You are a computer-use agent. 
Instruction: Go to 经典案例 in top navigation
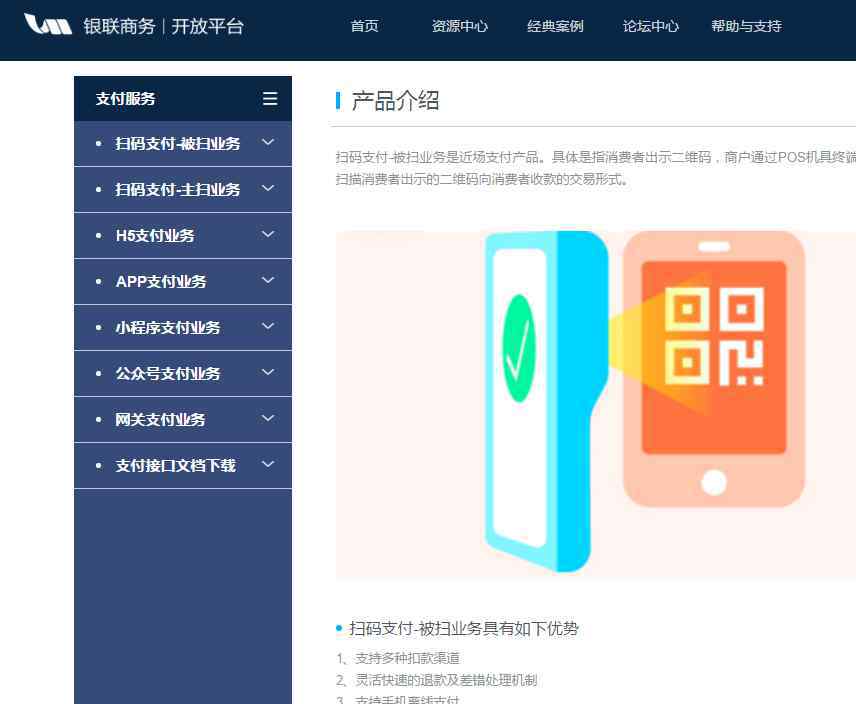(555, 26)
